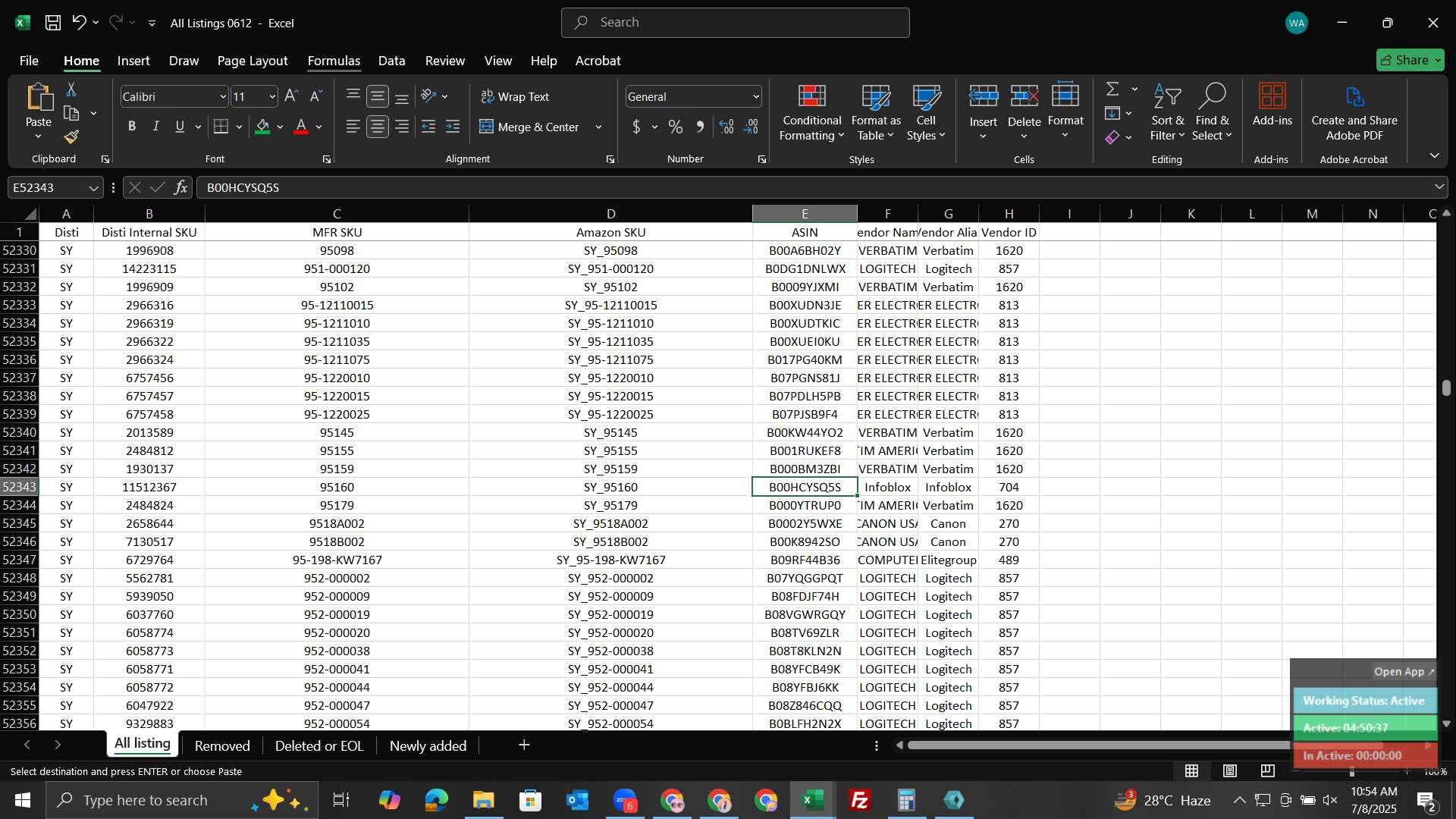Open the General number format dropdown
Image resolution: width=1456 pixels, height=819 pixels.
(x=756, y=97)
